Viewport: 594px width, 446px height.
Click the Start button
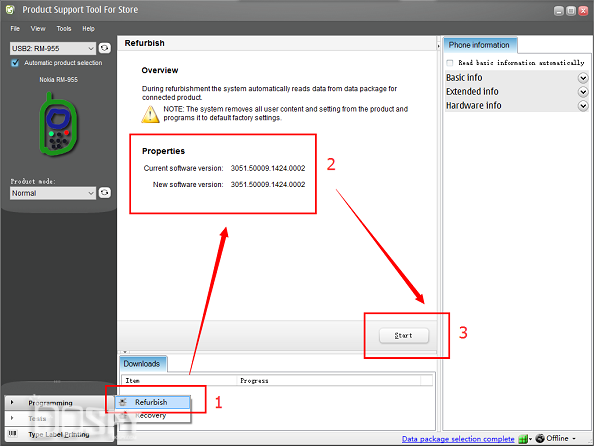point(404,336)
